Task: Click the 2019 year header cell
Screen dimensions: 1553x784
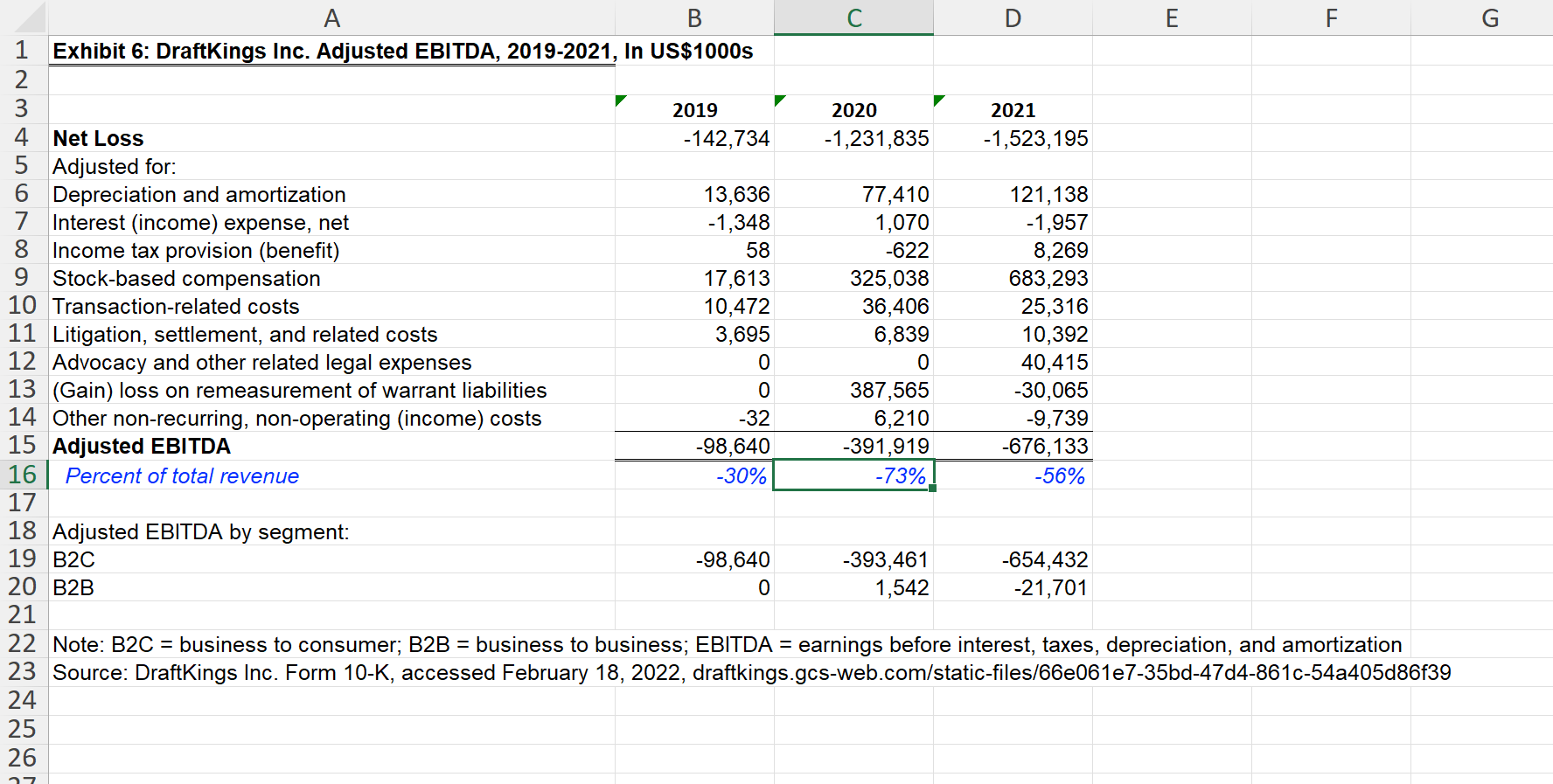Action: [x=694, y=109]
